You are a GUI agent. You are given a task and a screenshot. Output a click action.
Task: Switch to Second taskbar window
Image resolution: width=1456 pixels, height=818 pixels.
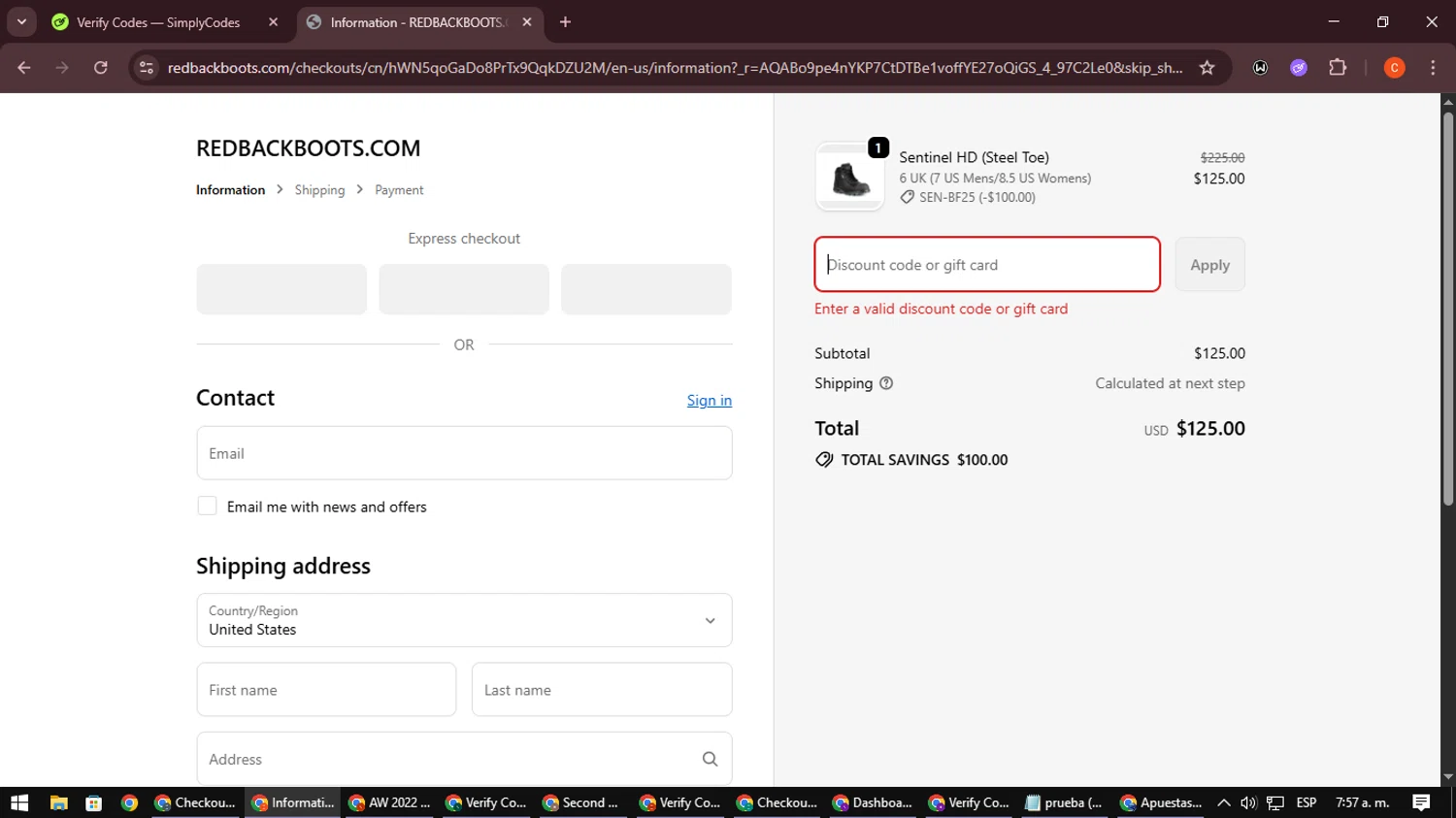tap(581, 802)
